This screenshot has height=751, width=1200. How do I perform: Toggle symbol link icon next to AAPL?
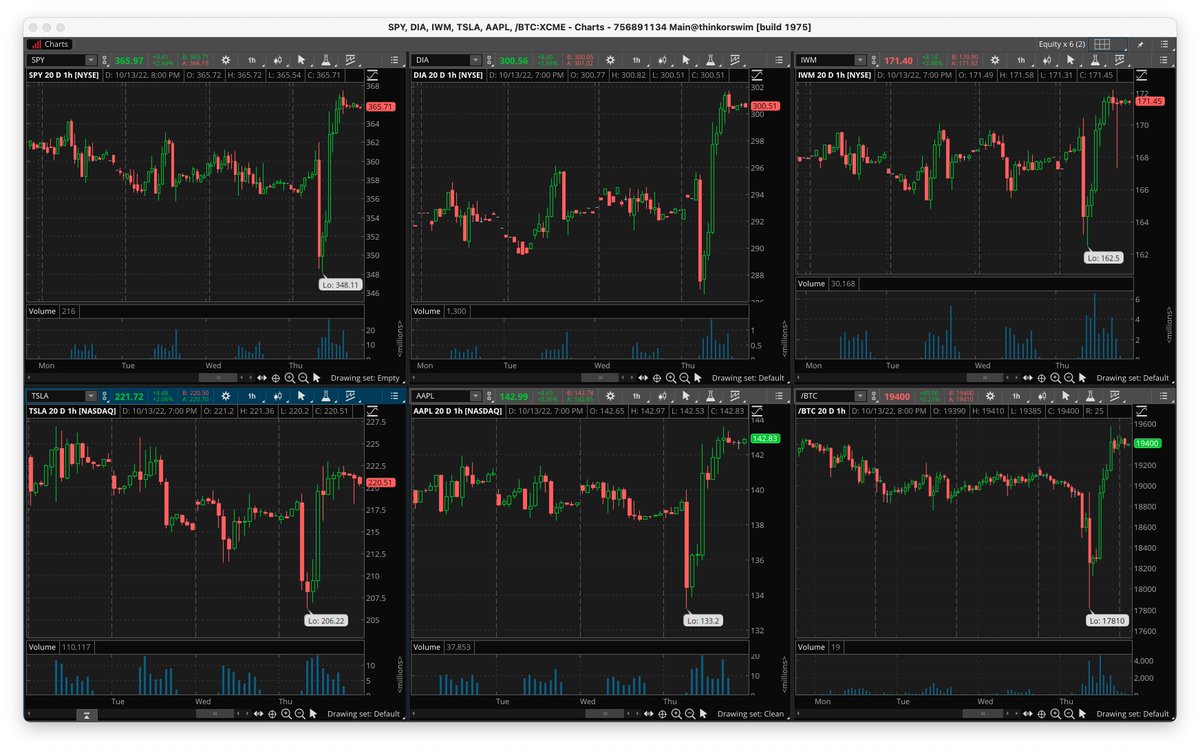(490, 396)
